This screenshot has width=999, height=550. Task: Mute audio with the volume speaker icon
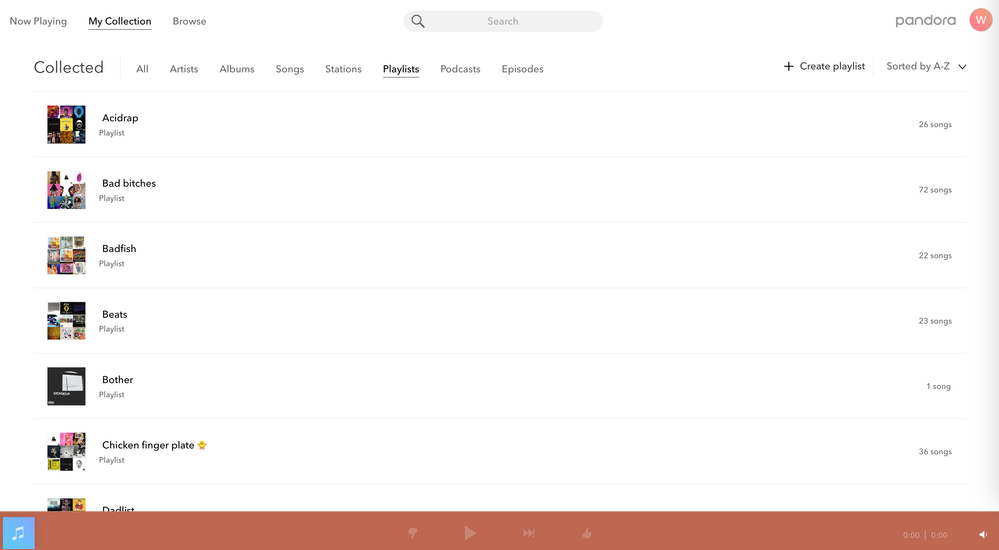(982, 535)
